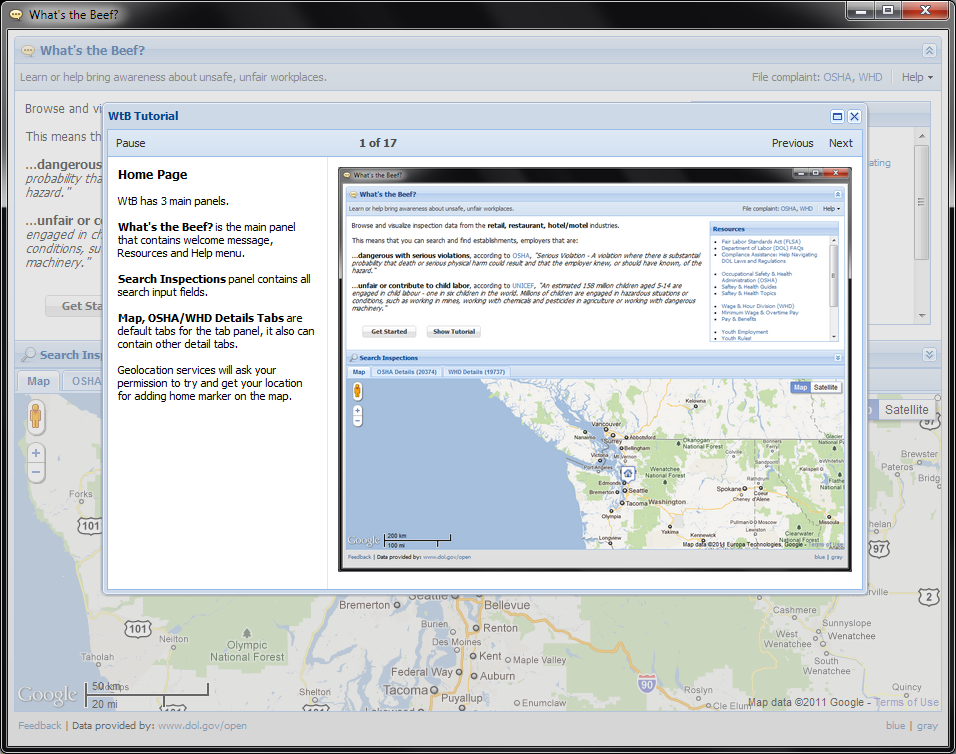
Task: Expand the Search Inspections panel
Action: (929, 355)
